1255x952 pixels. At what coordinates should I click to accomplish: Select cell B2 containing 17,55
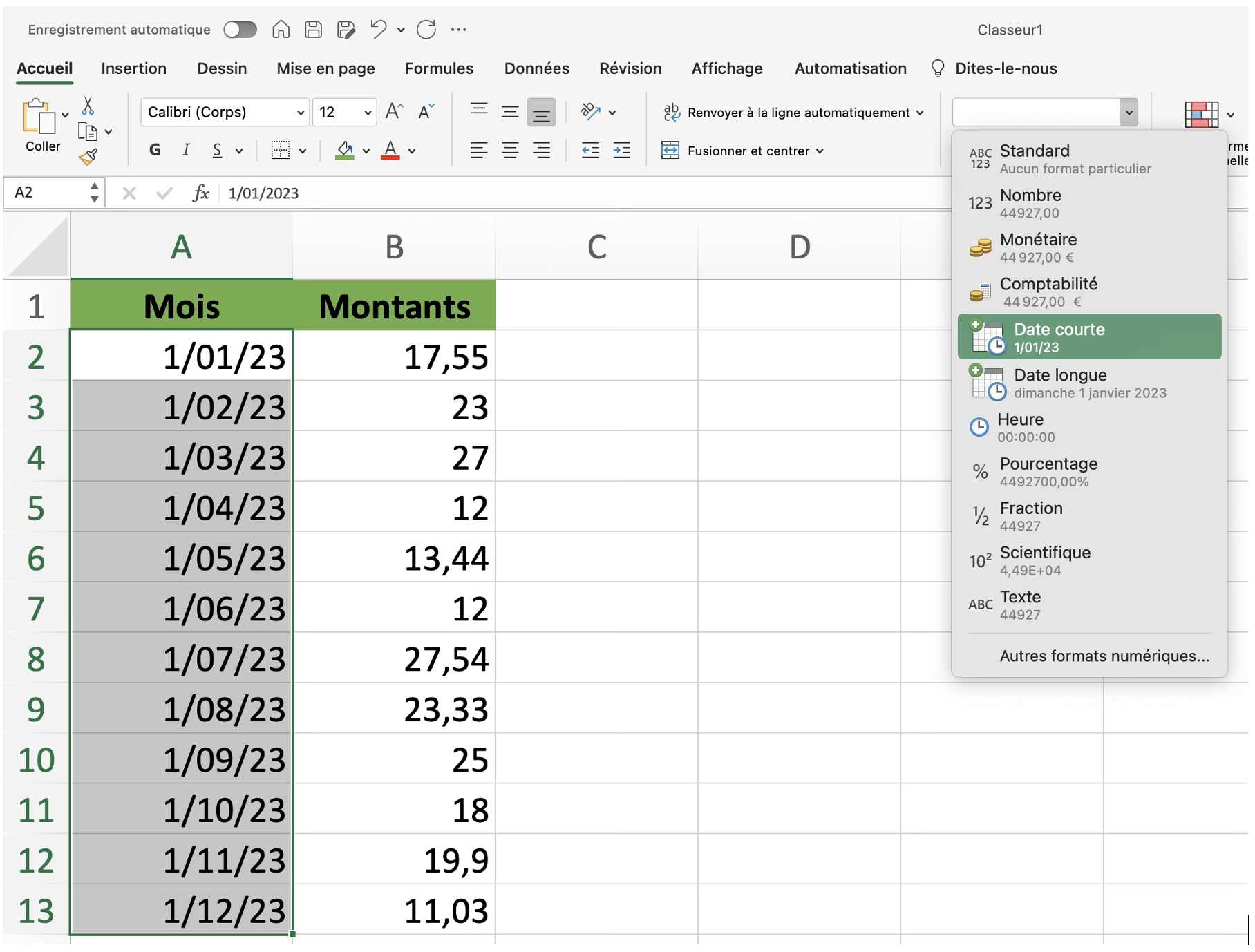tap(394, 356)
